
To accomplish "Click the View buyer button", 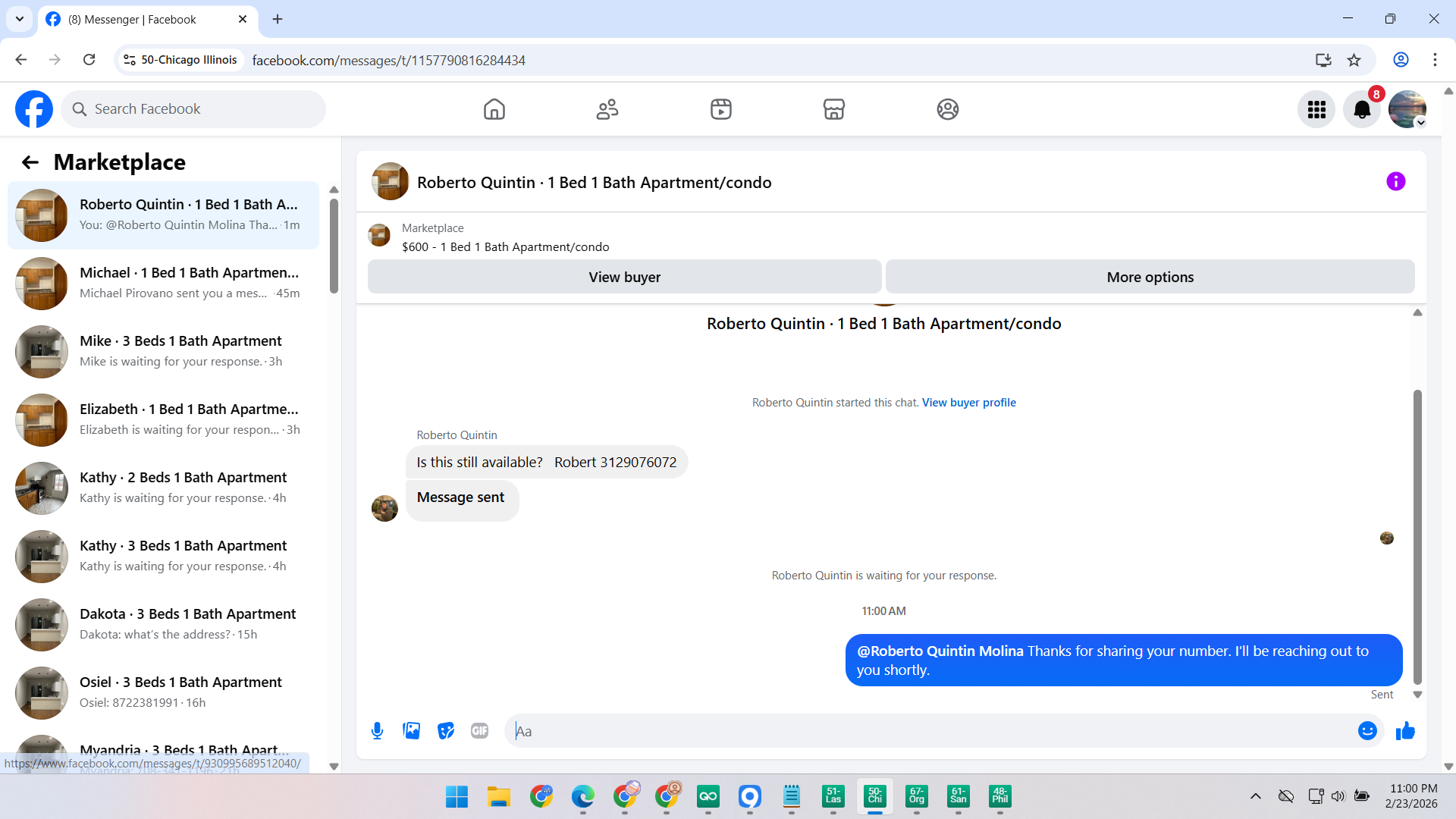I will pos(624,278).
